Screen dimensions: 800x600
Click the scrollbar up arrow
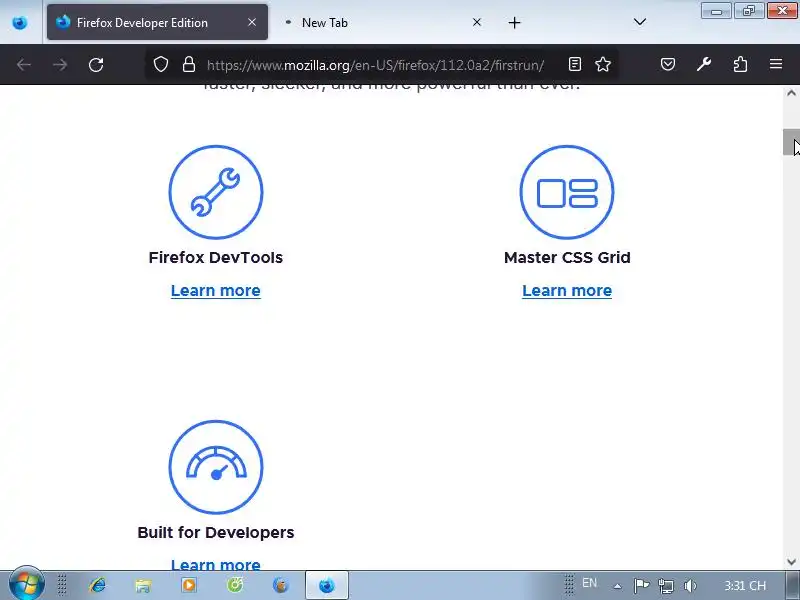[791, 93]
